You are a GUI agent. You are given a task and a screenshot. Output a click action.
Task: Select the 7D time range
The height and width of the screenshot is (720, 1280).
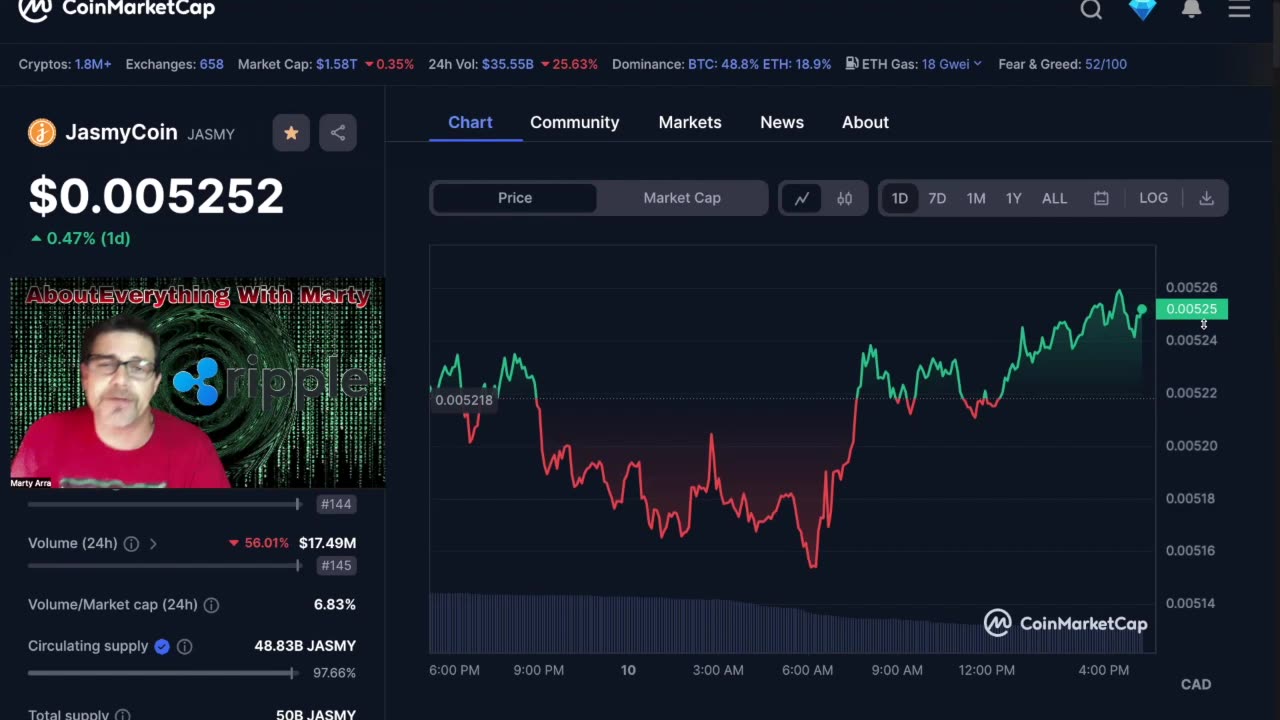(x=937, y=198)
